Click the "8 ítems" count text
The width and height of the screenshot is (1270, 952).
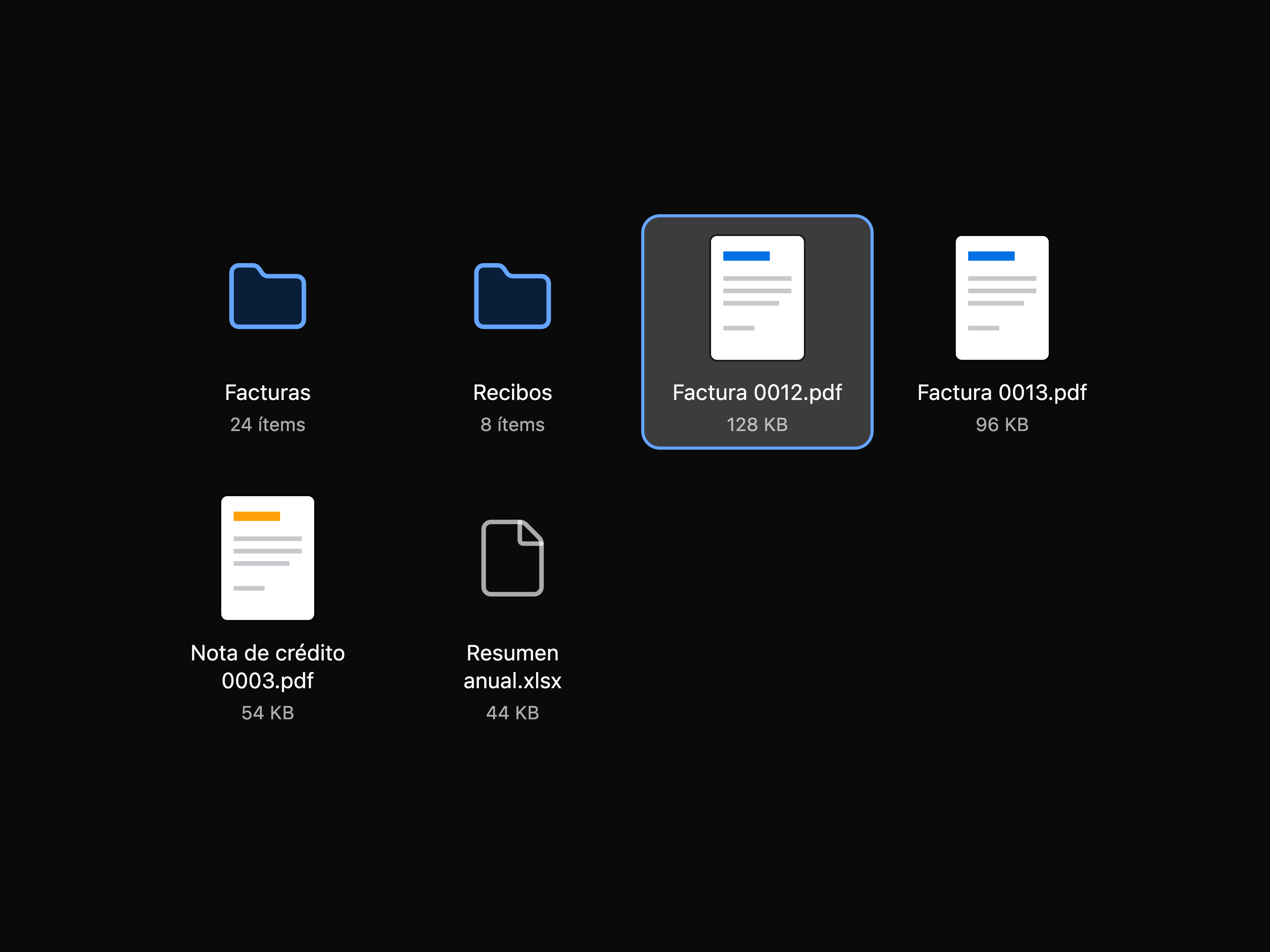pyautogui.click(x=512, y=425)
